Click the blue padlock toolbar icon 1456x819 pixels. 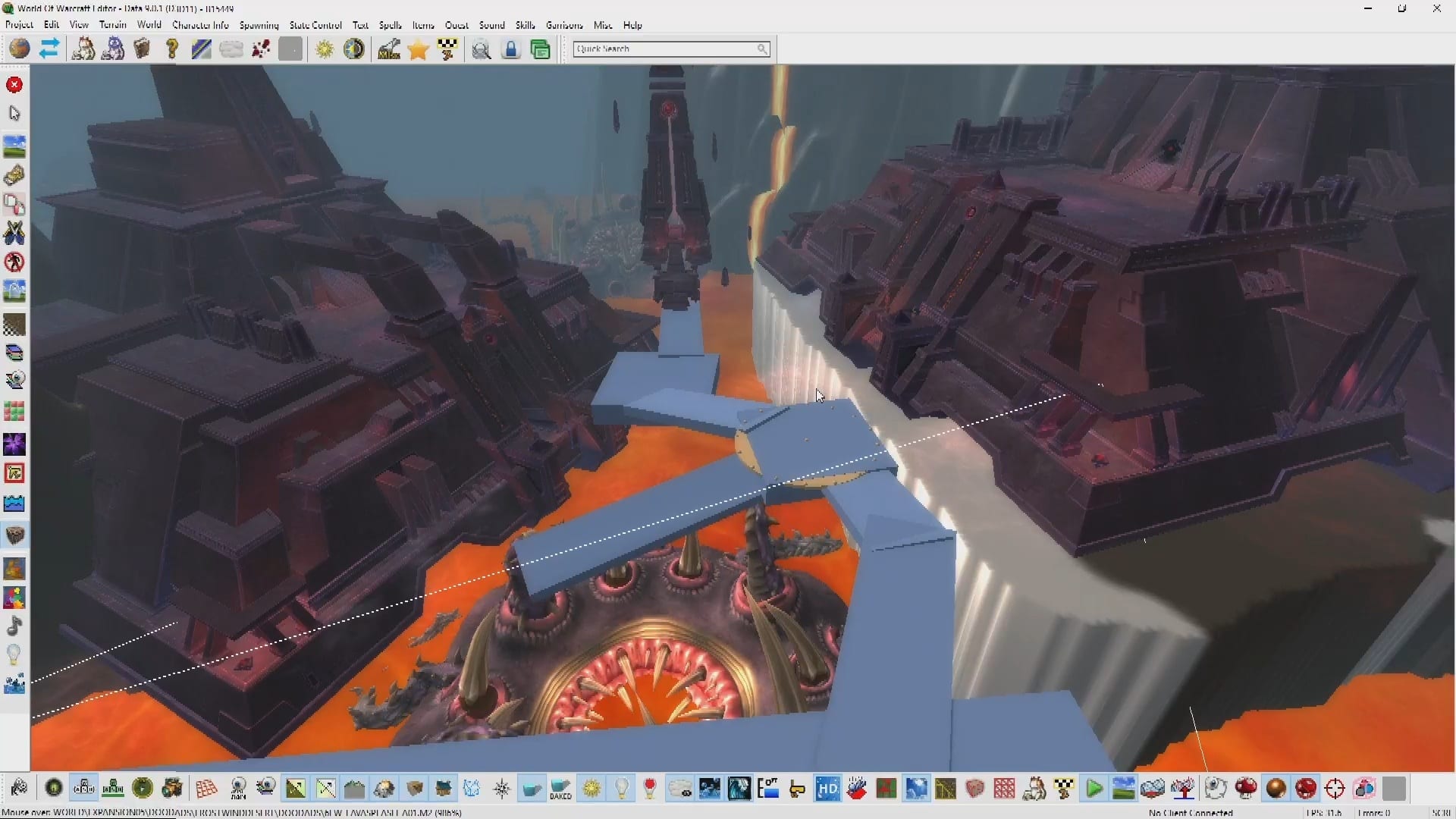pyautogui.click(x=511, y=50)
